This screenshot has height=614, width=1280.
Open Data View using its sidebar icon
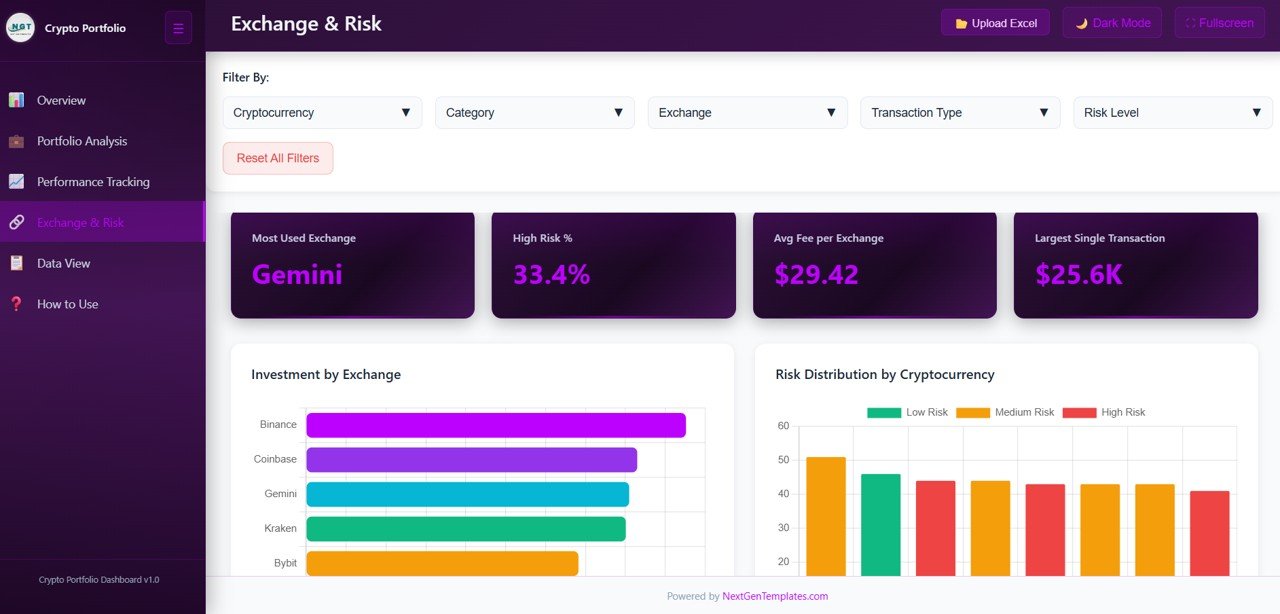pyautogui.click(x=17, y=262)
